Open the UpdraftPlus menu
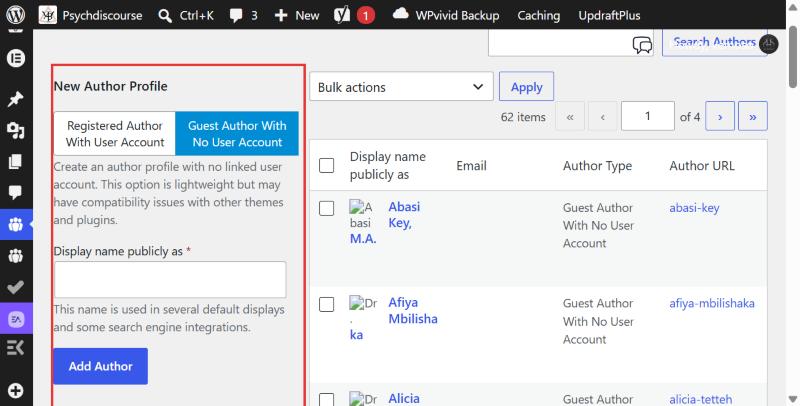This screenshot has width=800, height=406. [x=609, y=16]
